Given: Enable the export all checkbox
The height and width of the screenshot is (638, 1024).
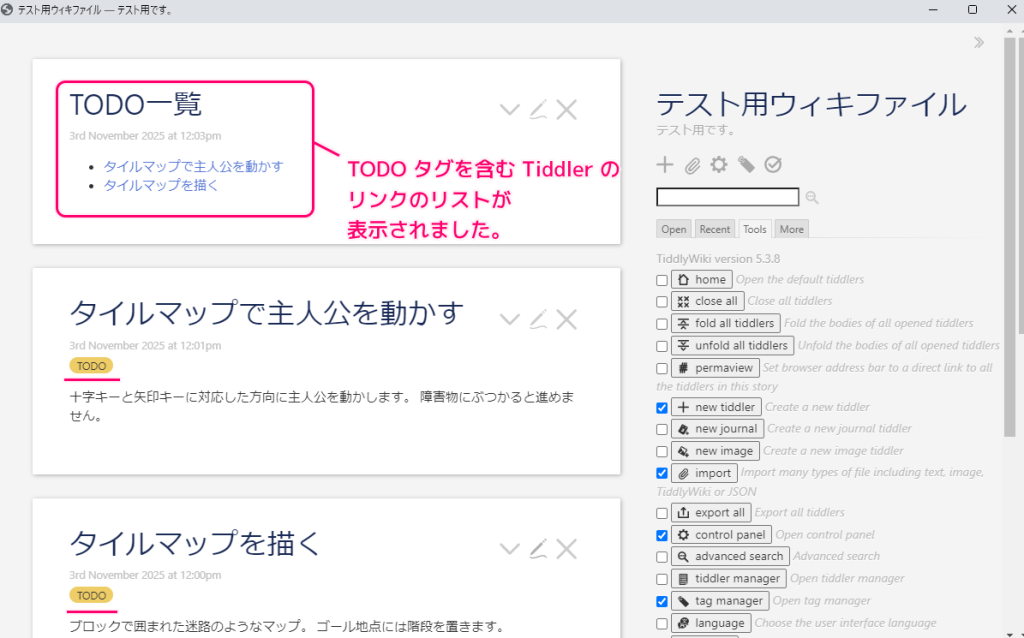Looking at the screenshot, I should click(662, 514).
